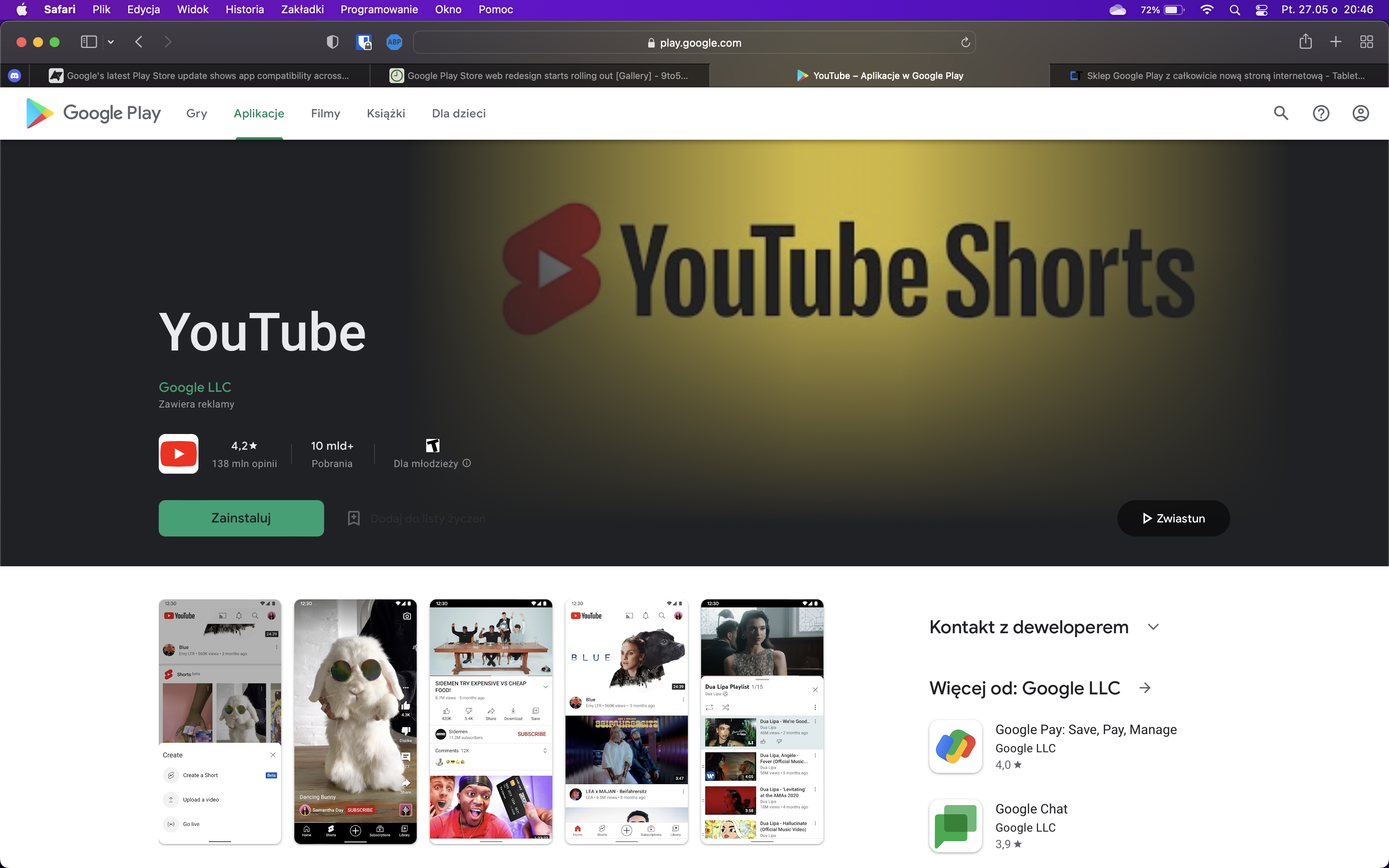Toggle Safari sidebar button
The height and width of the screenshot is (868, 1389).
point(89,42)
